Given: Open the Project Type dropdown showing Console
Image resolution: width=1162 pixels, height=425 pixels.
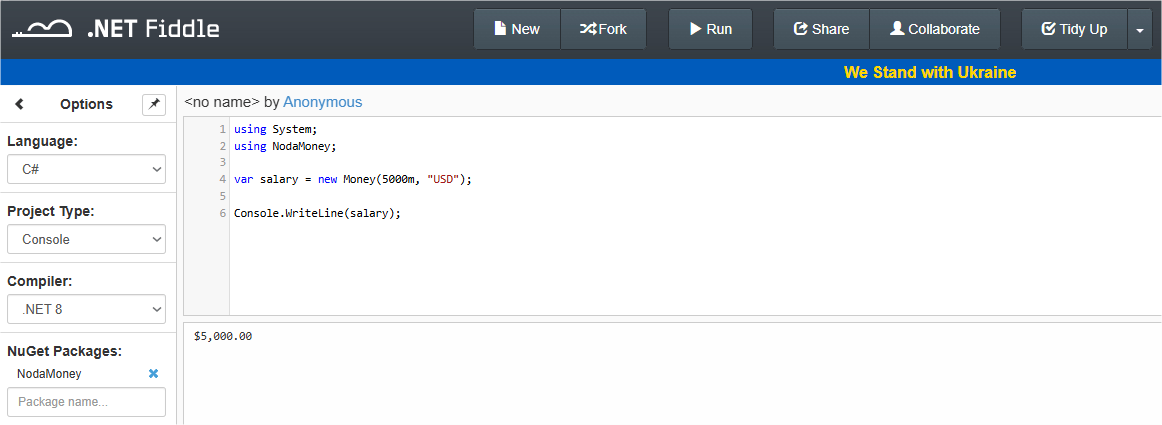Looking at the screenshot, I should coord(87,240).
